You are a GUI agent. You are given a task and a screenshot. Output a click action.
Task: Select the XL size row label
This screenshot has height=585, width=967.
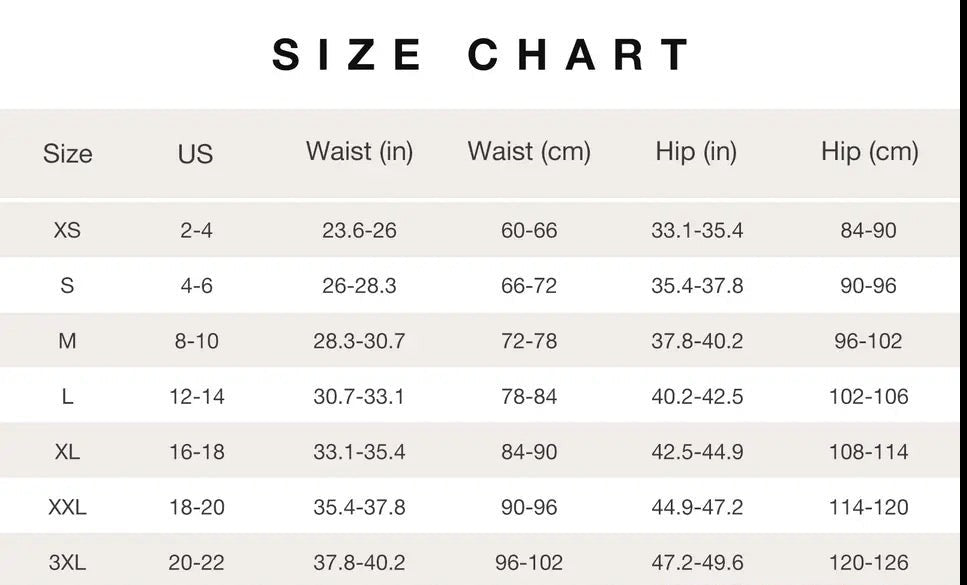click(67, 452)
